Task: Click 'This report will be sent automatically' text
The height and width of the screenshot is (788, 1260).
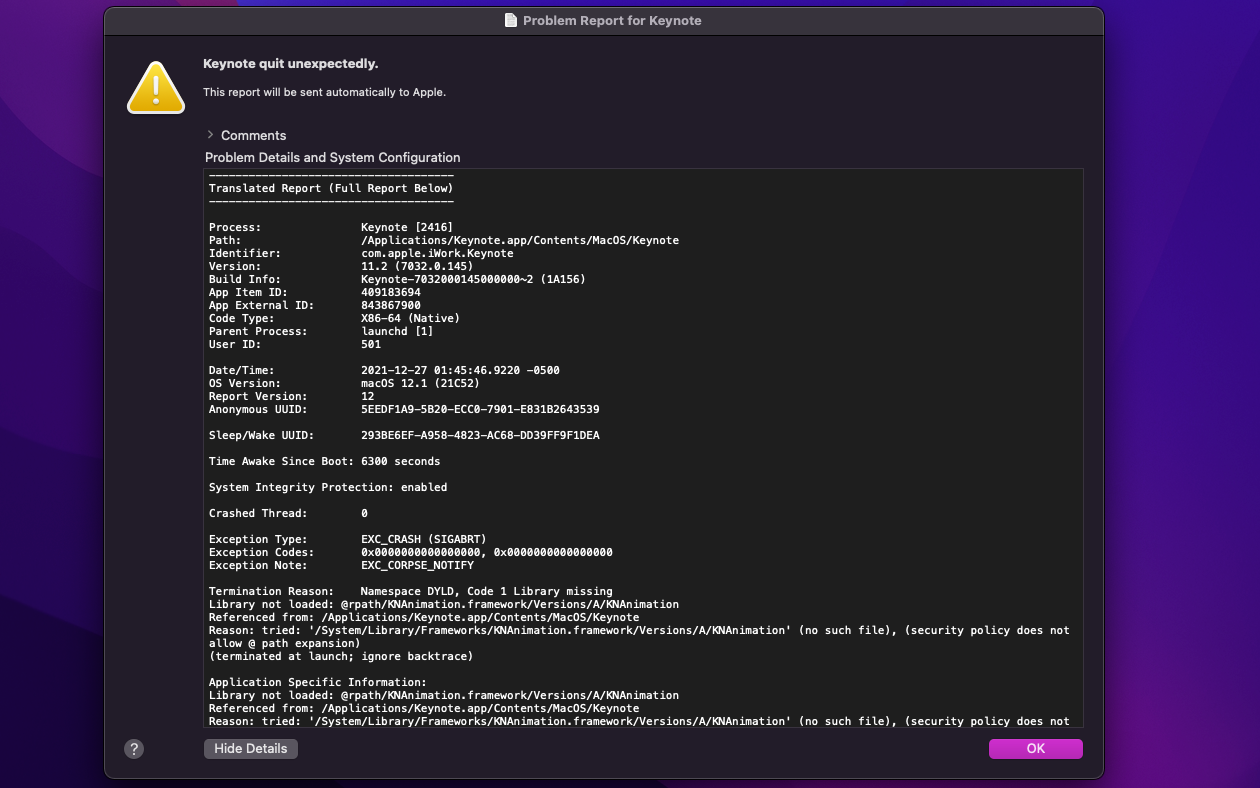Action: click(324, 92)
